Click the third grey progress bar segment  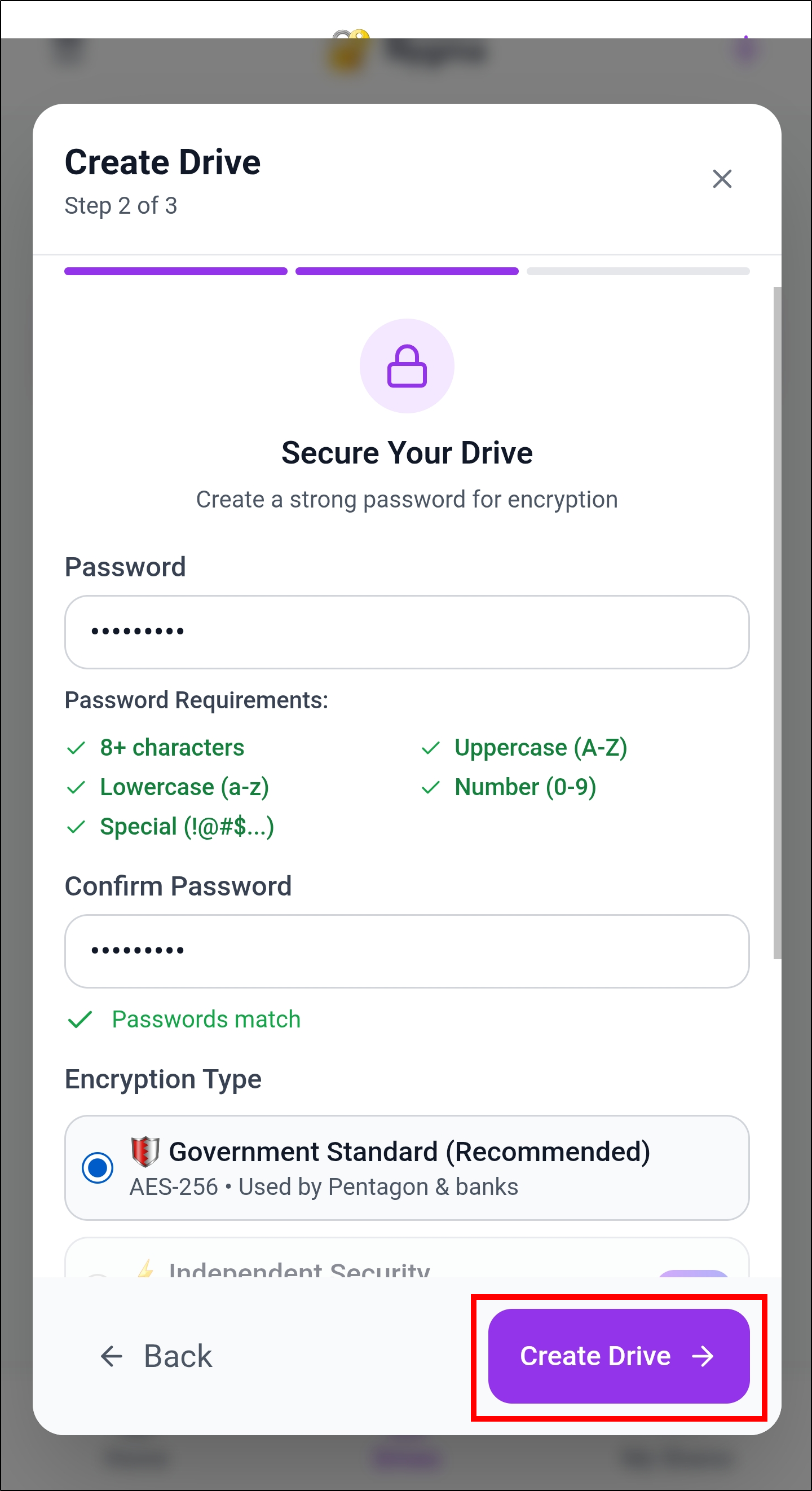pyautogui.click(x=638, y=271)
